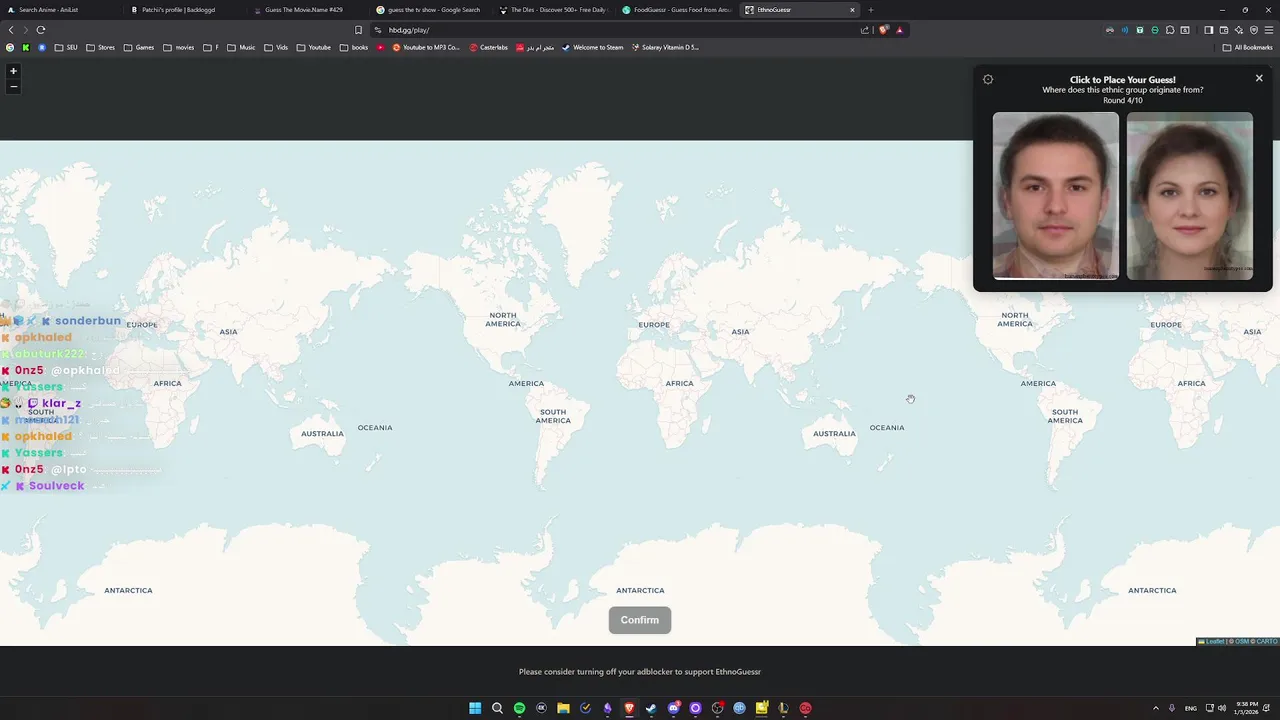The width and height of the screenshot is (1280, 720).
Task: Open the All Bookmarks folder
Action: (x=1247, y=47)
